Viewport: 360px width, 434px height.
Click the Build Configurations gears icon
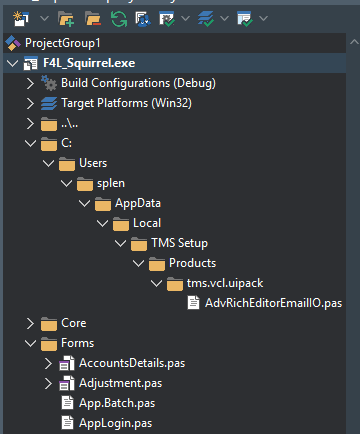click(x=49, y=83)
